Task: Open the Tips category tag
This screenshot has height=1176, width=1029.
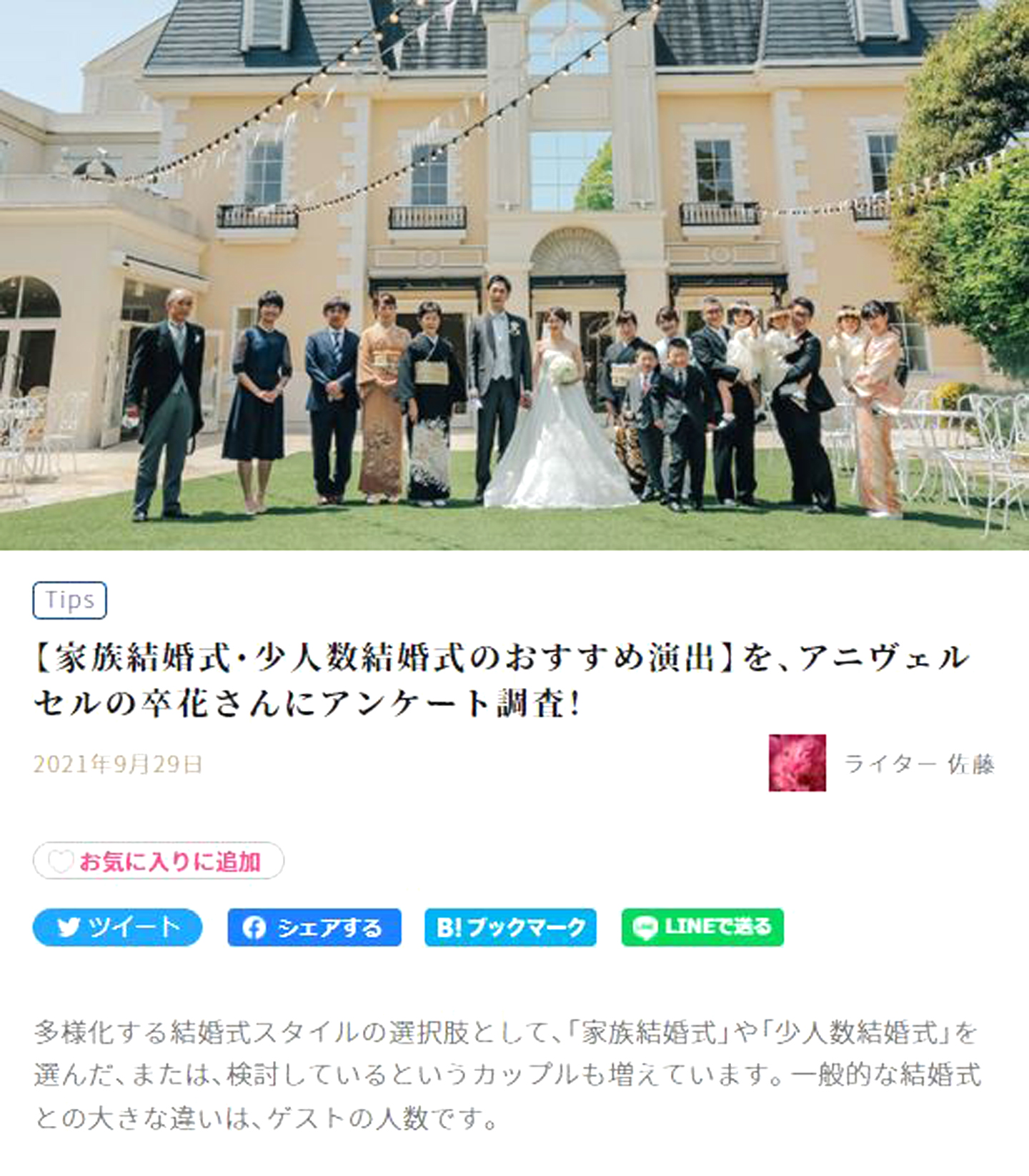Action: tap(70, 600)
